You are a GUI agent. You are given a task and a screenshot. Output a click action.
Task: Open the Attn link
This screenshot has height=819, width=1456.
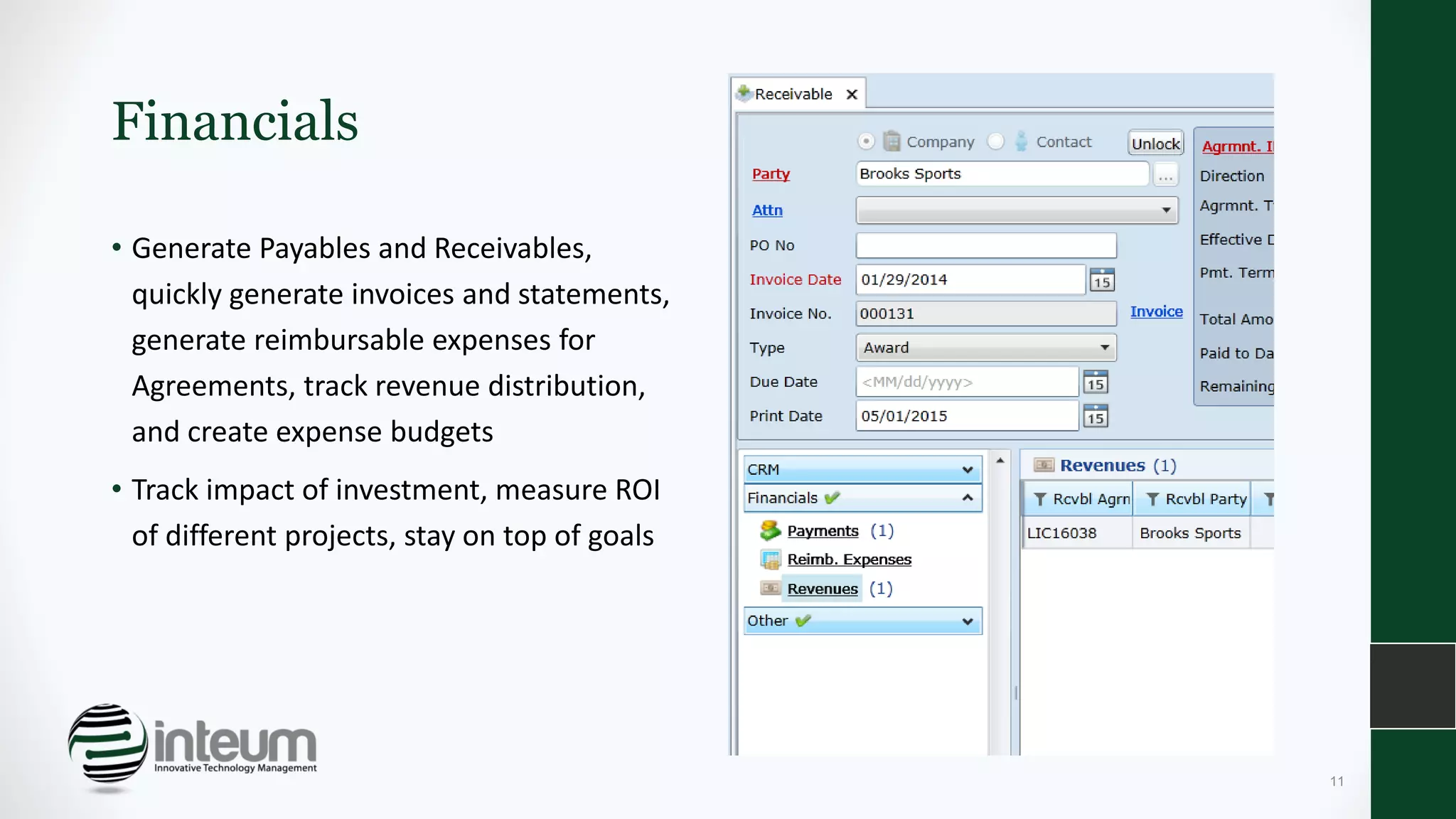767,210
